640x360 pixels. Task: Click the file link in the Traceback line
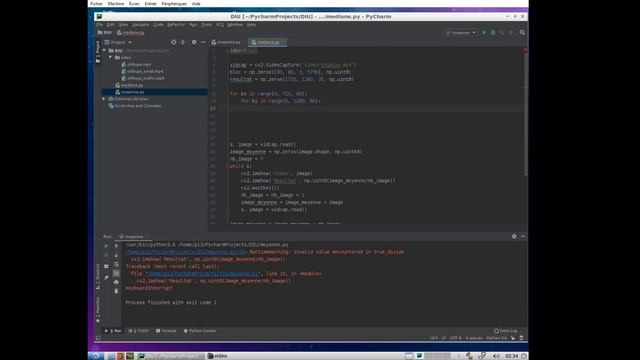203,273
